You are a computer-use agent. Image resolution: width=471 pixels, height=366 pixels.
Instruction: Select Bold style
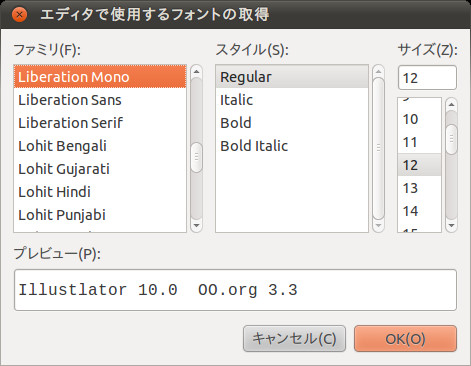click(292, 123)
